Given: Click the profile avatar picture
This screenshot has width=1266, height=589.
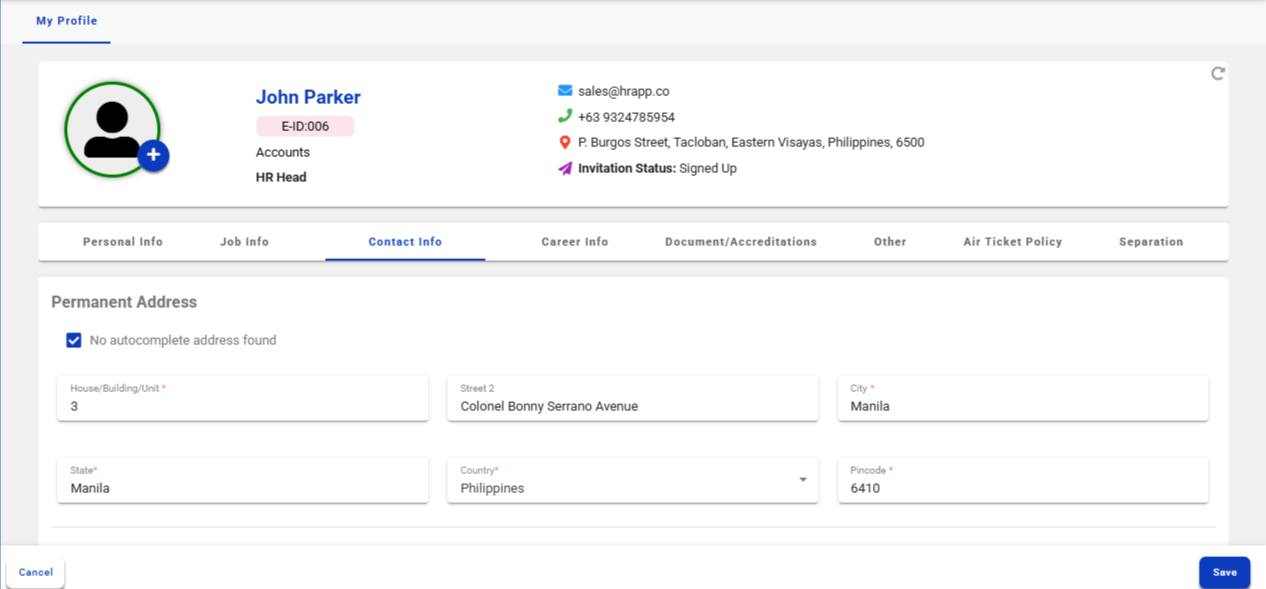Looking at the screenshot, I should (111, 130).
